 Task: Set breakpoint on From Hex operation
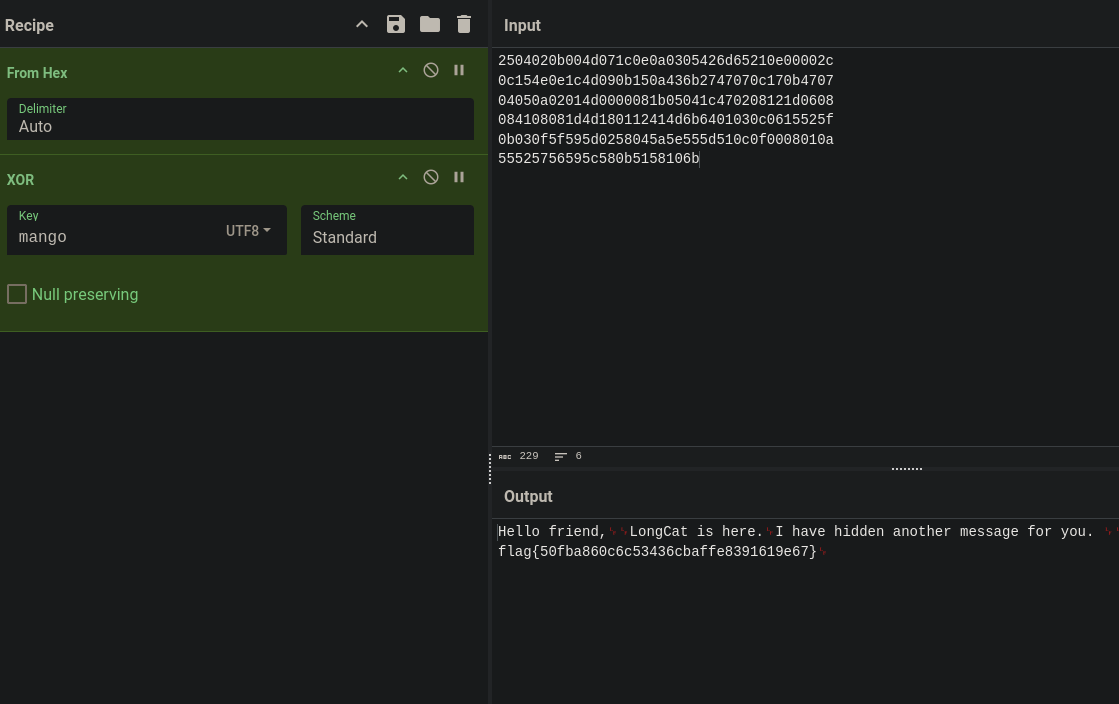tap(459, 70)
